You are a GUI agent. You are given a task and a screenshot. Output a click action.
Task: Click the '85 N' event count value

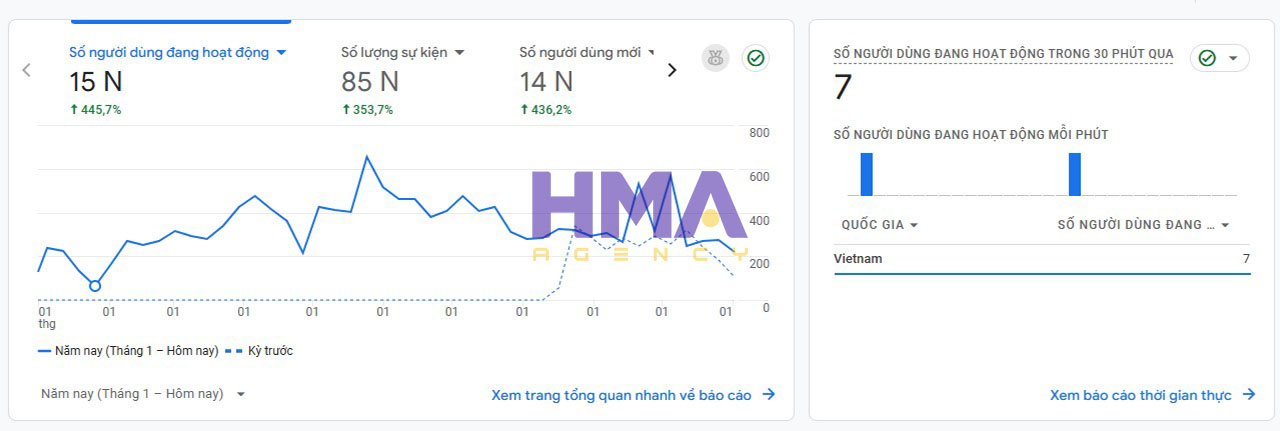[x=370, y=82]
